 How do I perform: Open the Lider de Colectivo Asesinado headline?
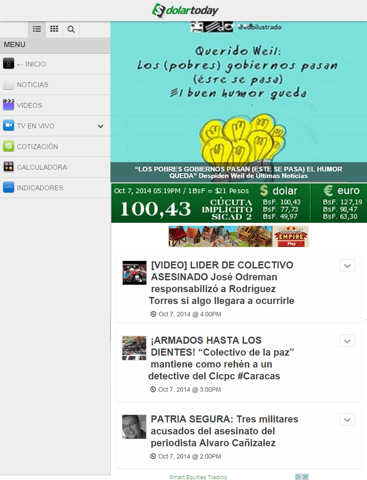(x=222, y=283)
